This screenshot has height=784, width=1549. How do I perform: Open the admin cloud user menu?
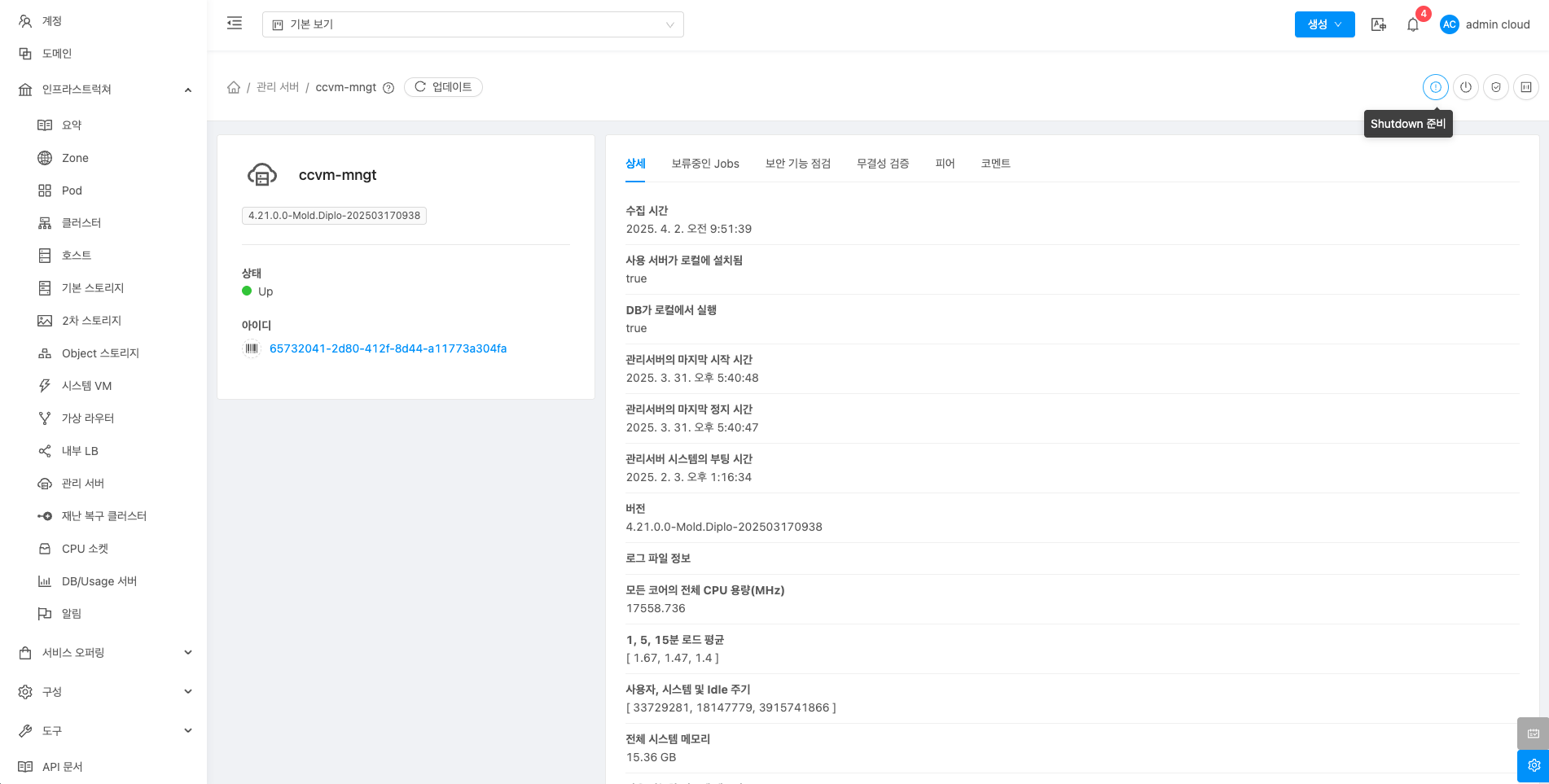tap(1485, 24)
